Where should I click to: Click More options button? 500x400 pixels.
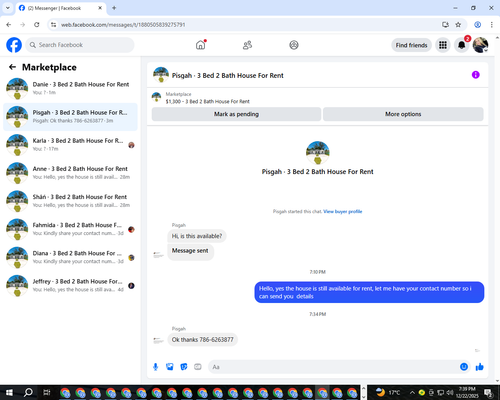tap(403, 114)
